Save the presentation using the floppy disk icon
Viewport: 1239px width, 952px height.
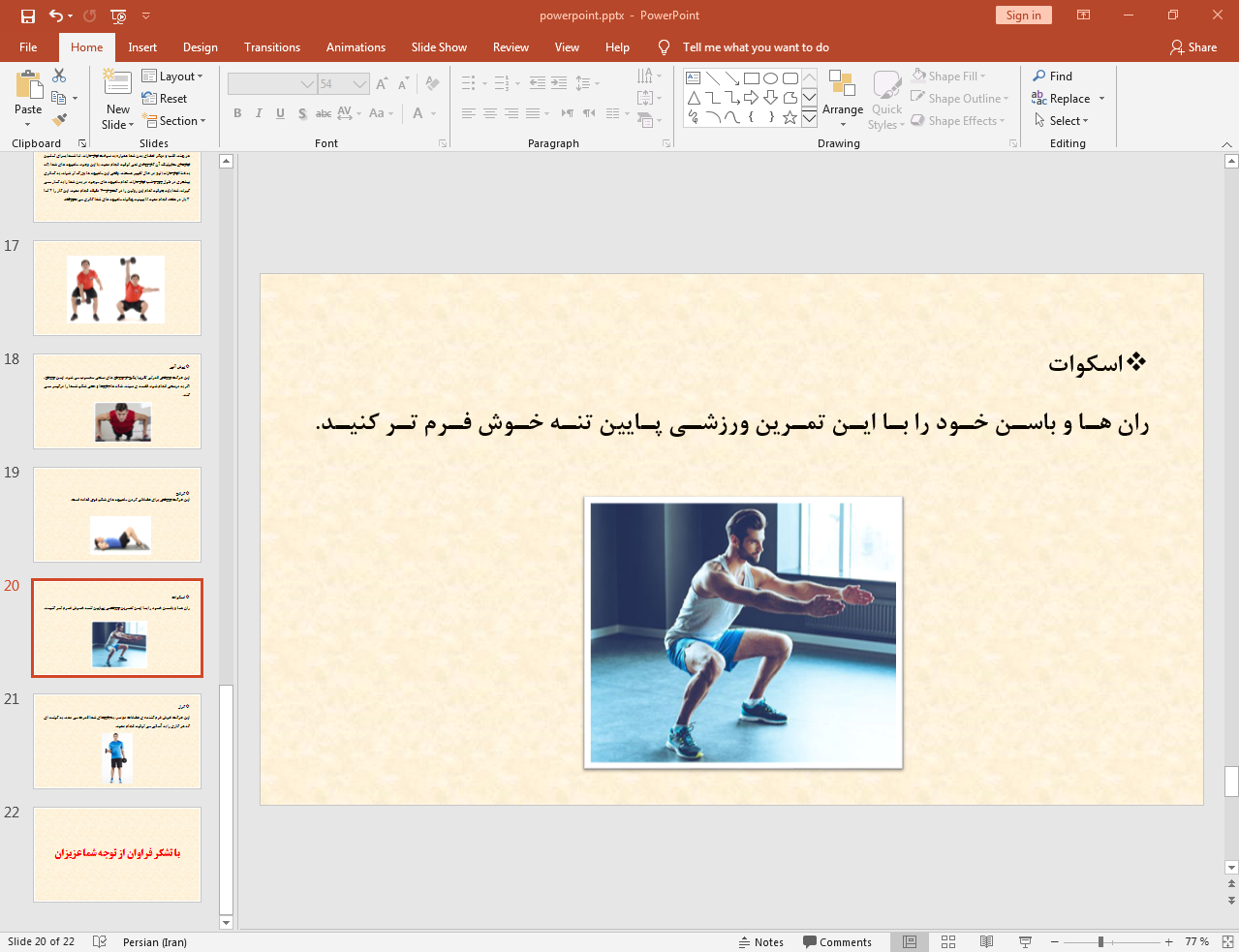pos(28,15)
